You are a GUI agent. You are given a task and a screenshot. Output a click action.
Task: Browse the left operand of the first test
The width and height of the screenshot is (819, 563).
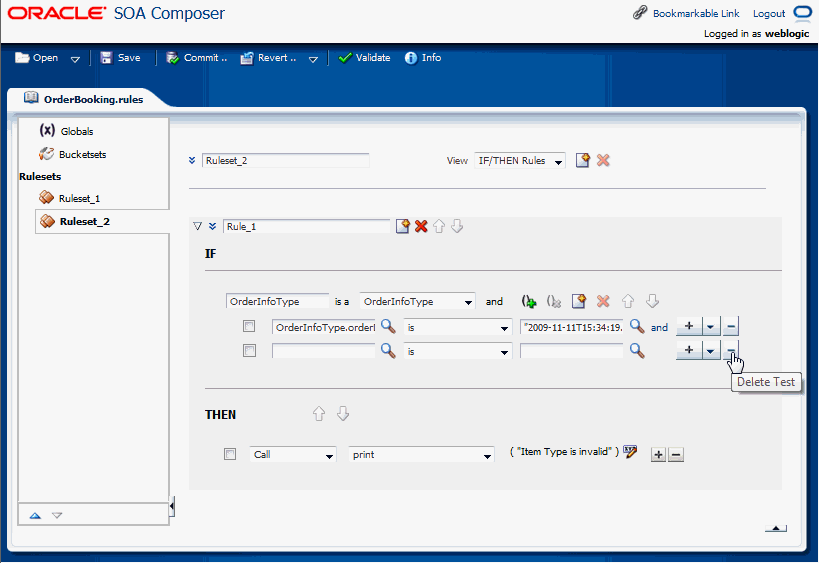tap(388, 326)
